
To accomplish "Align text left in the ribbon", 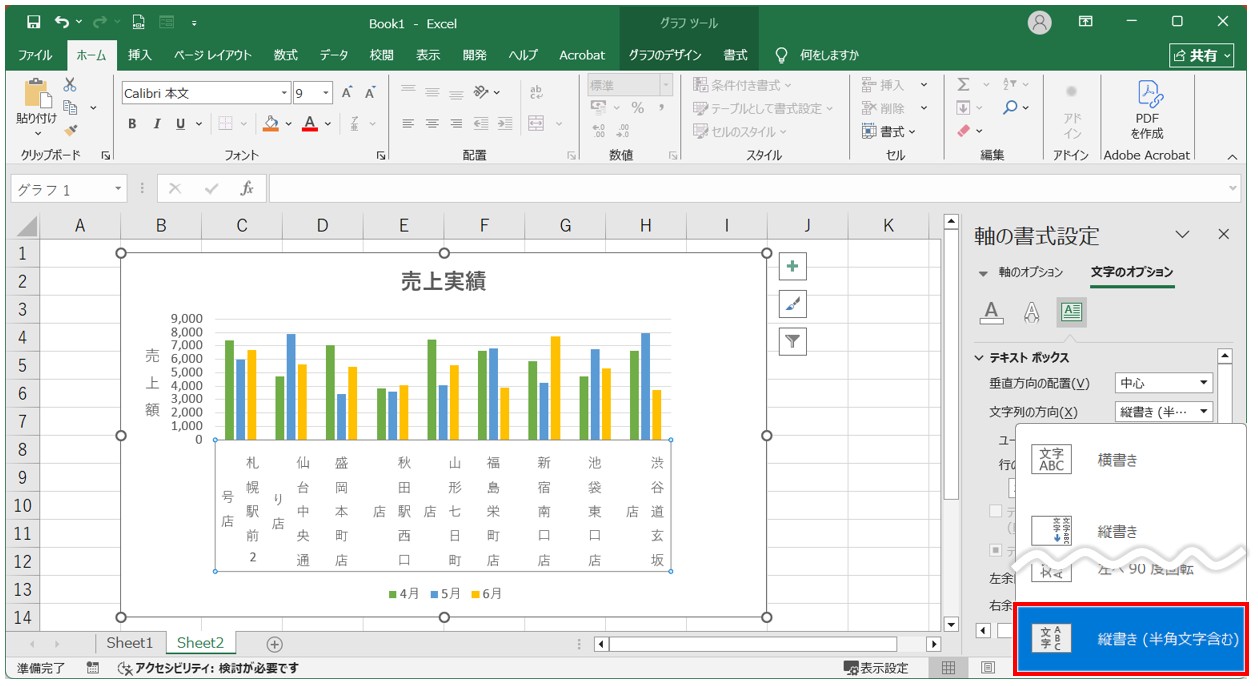I will (x=408, y=124).
